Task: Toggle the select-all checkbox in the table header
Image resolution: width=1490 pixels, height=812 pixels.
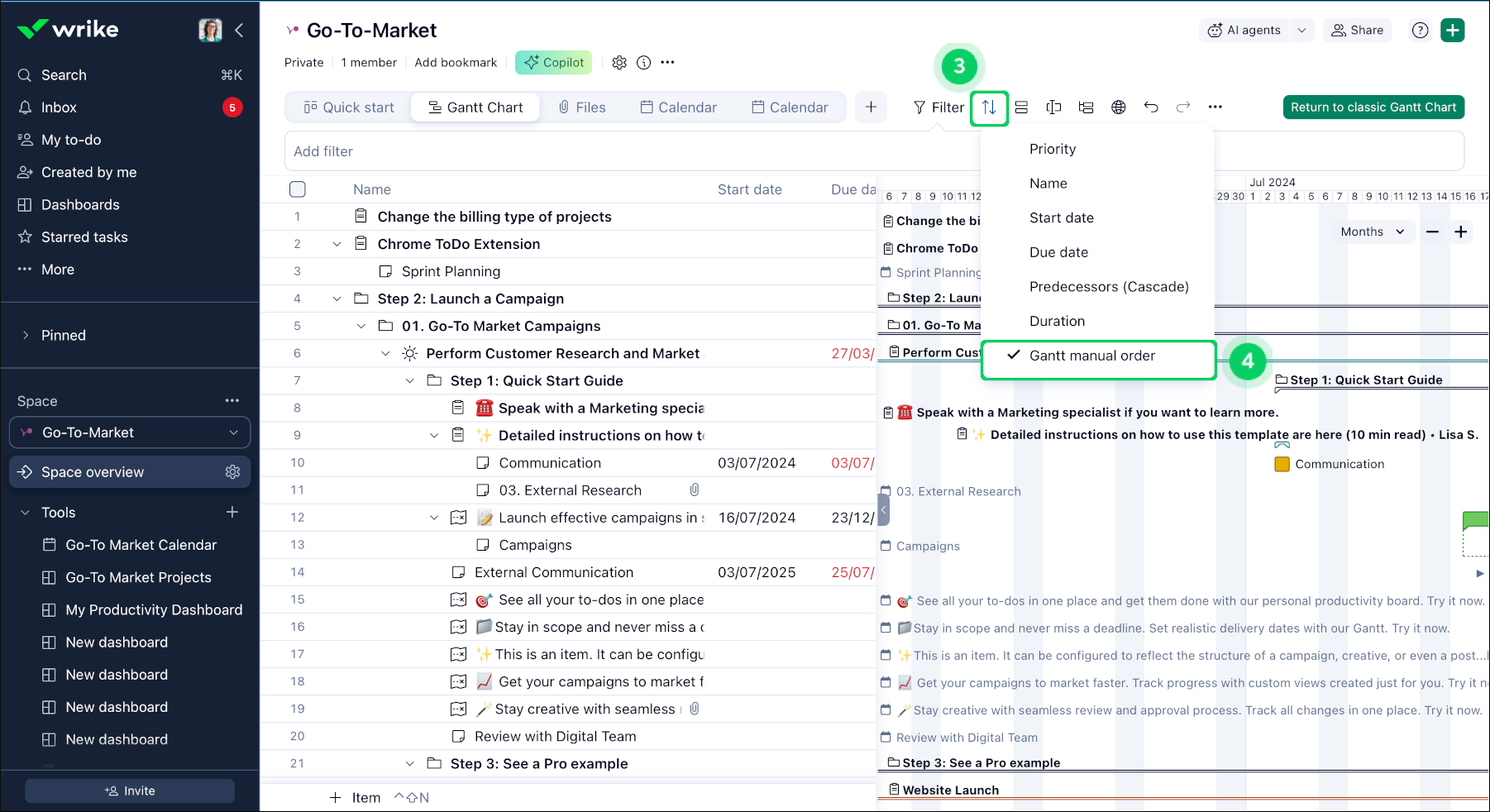Action: (x=298, y=189)
